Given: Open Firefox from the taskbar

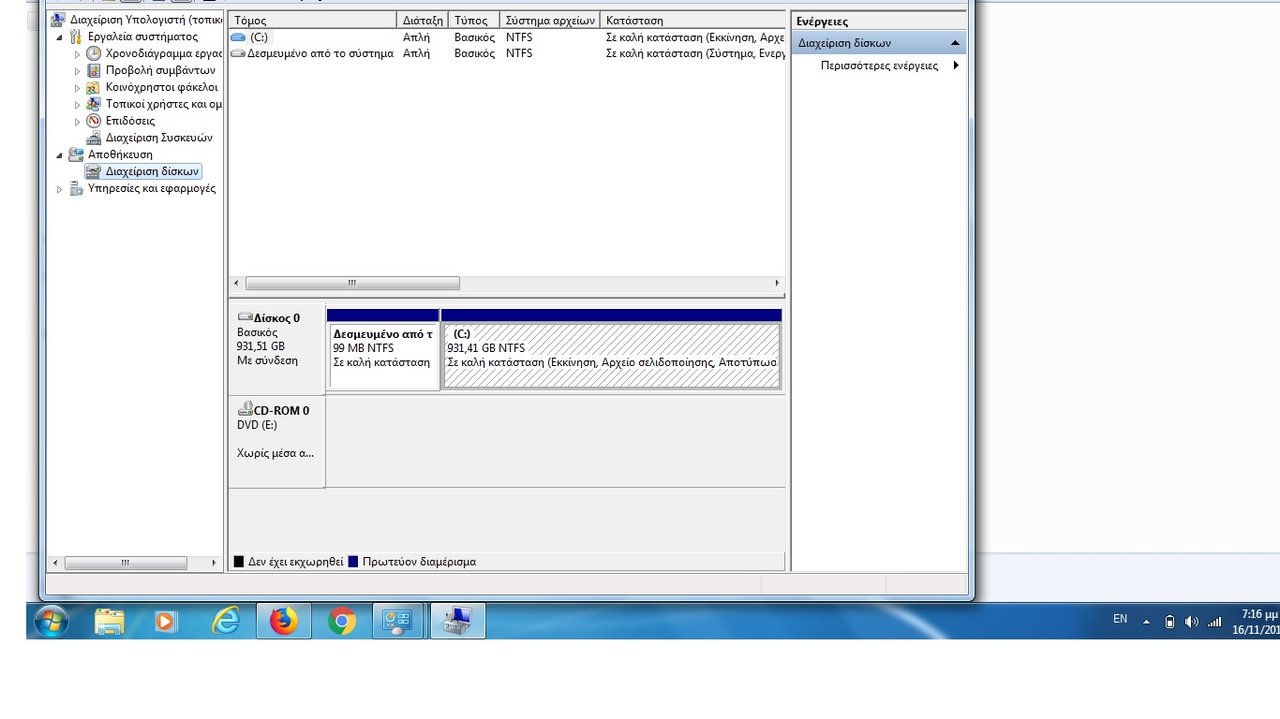Looking at the screenshot, I should click(284, 622).
